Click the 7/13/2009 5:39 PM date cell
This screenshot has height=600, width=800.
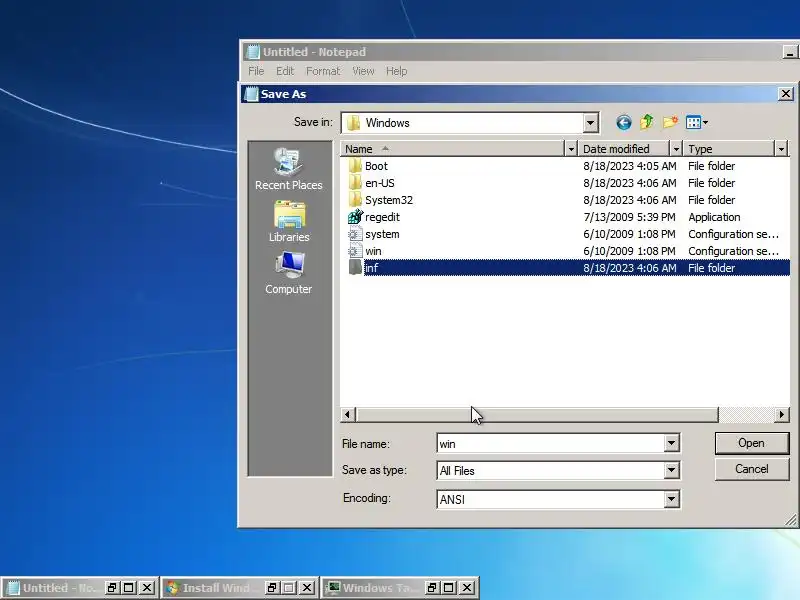[x=629, y=217]
